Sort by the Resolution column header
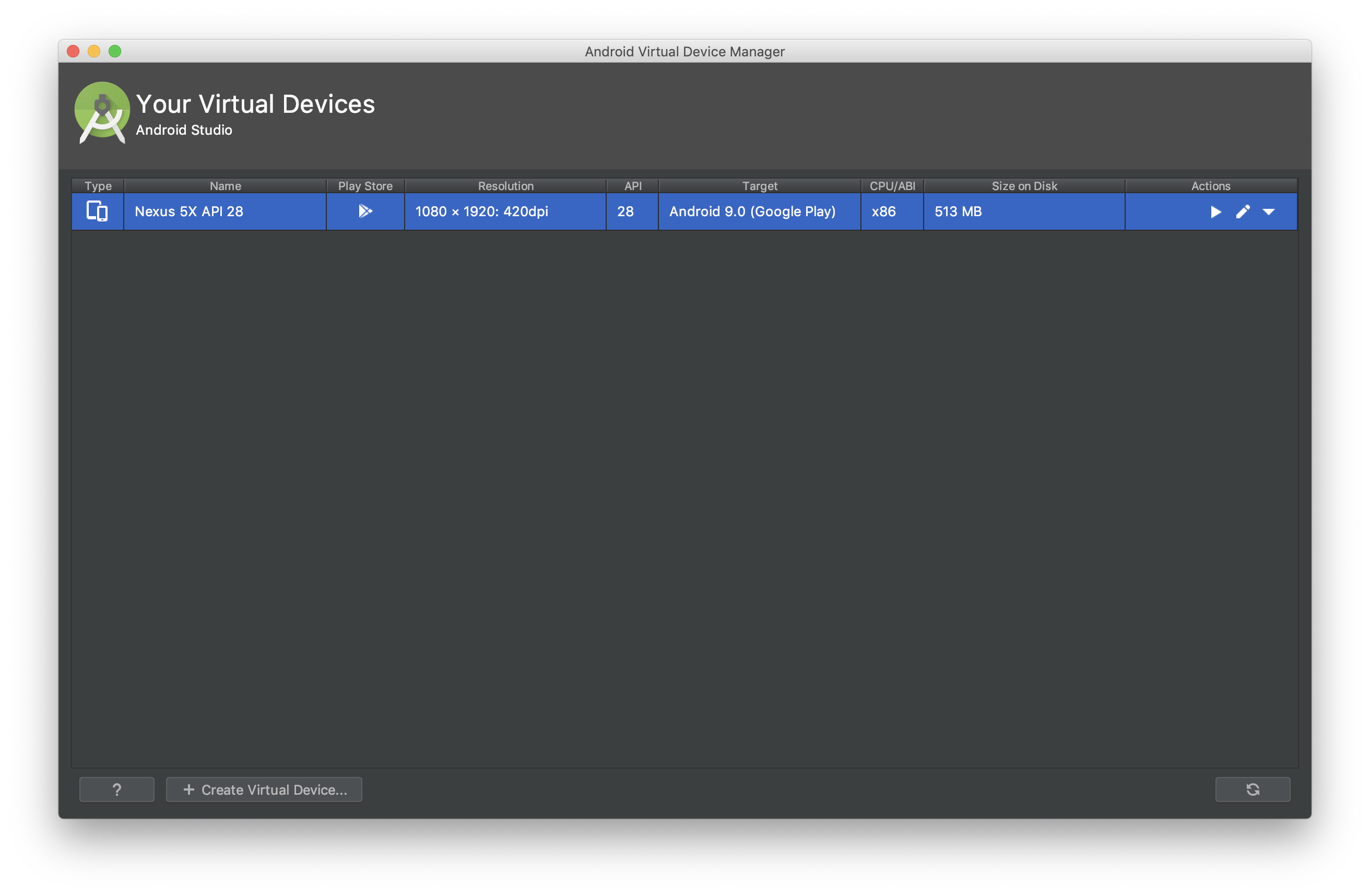Viewport: 1370px width, 896px height. (x=505, y=186)
